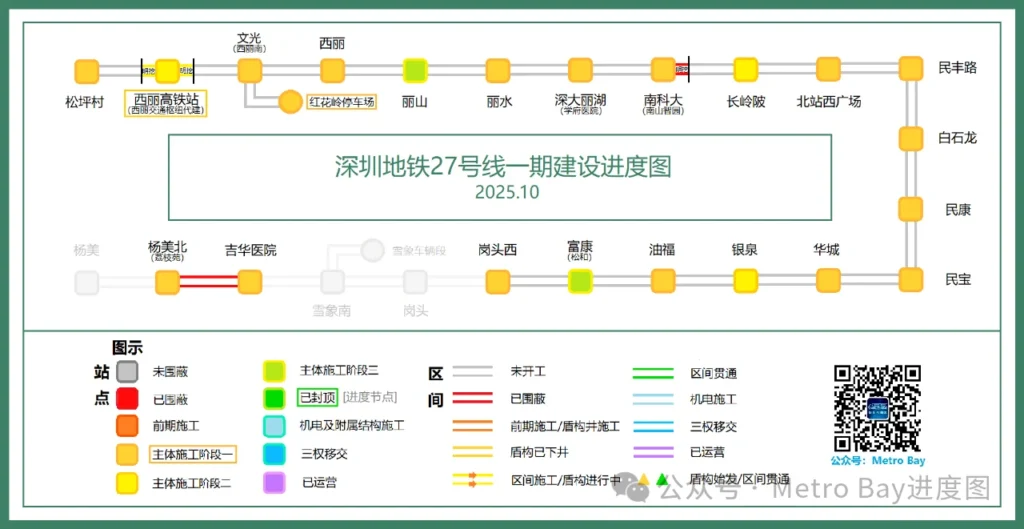Click the faded 雪象车辆段 depot circle
Screen dimensions: 1024x529
[372, 250]
